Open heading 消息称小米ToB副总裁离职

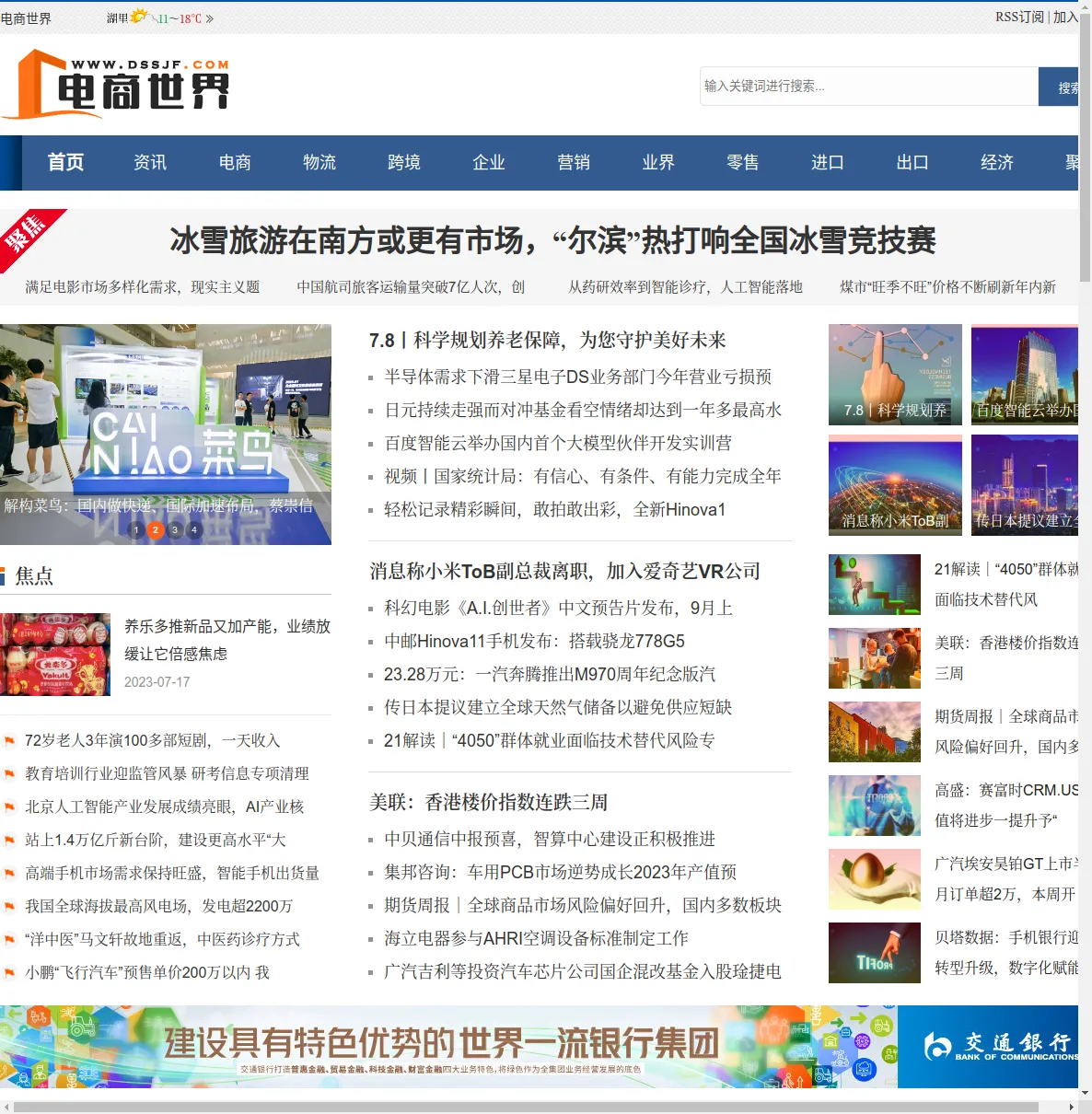click(565, 572)
